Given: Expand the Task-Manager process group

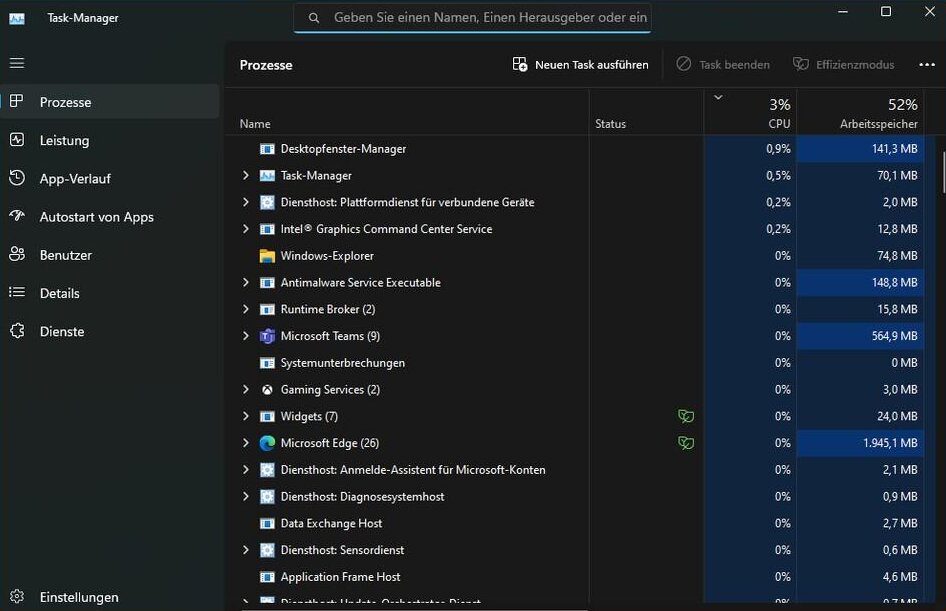Looking at the screenshot, I should tap(246, 176).
